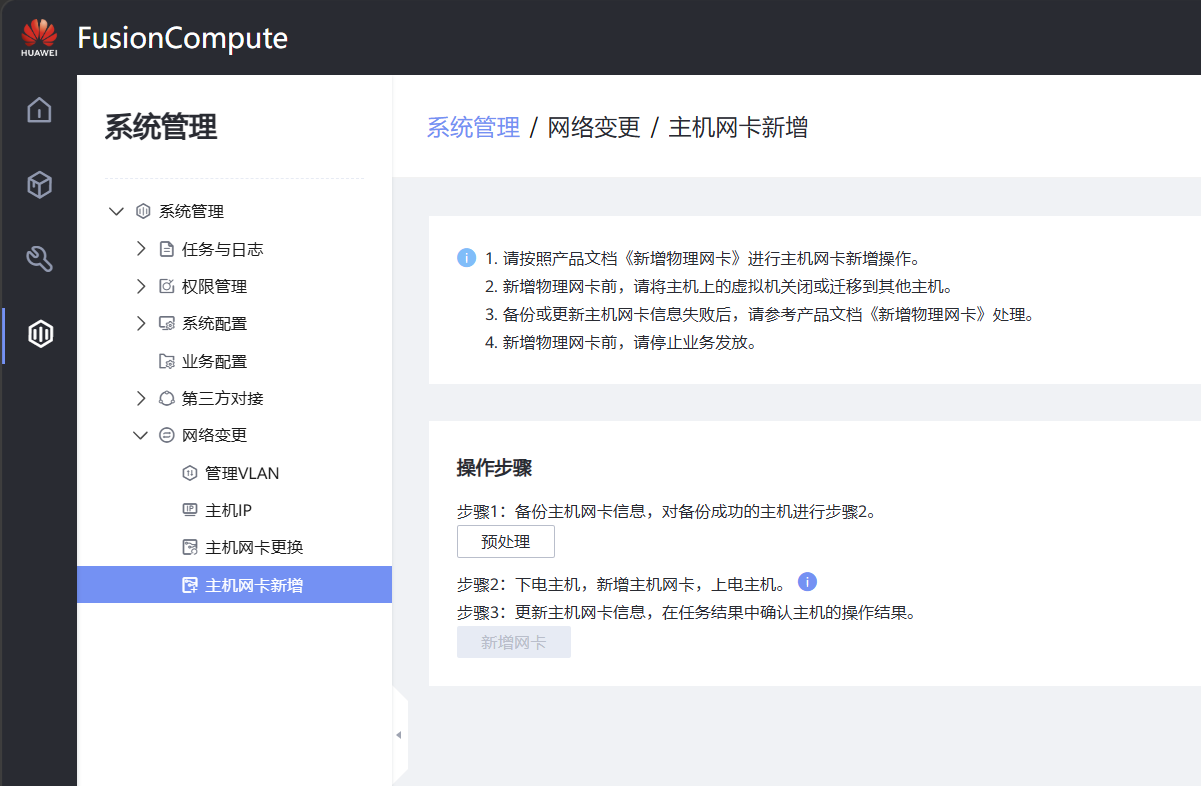Open the cube resource pool icon
This screenshot has height=786, width=1201.
click(x=39, y=184)
